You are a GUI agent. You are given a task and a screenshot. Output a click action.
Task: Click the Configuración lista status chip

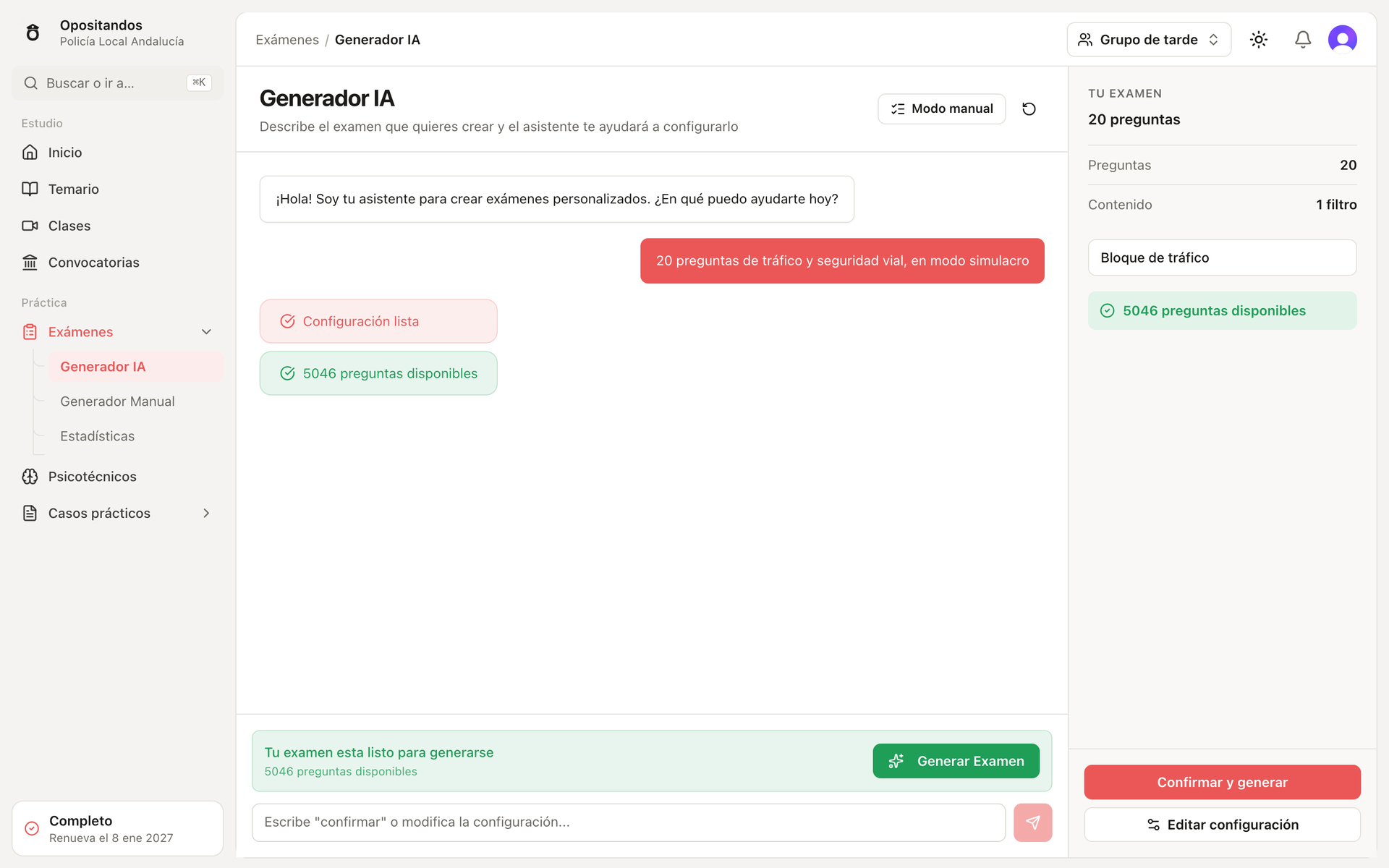pos(378,321)
